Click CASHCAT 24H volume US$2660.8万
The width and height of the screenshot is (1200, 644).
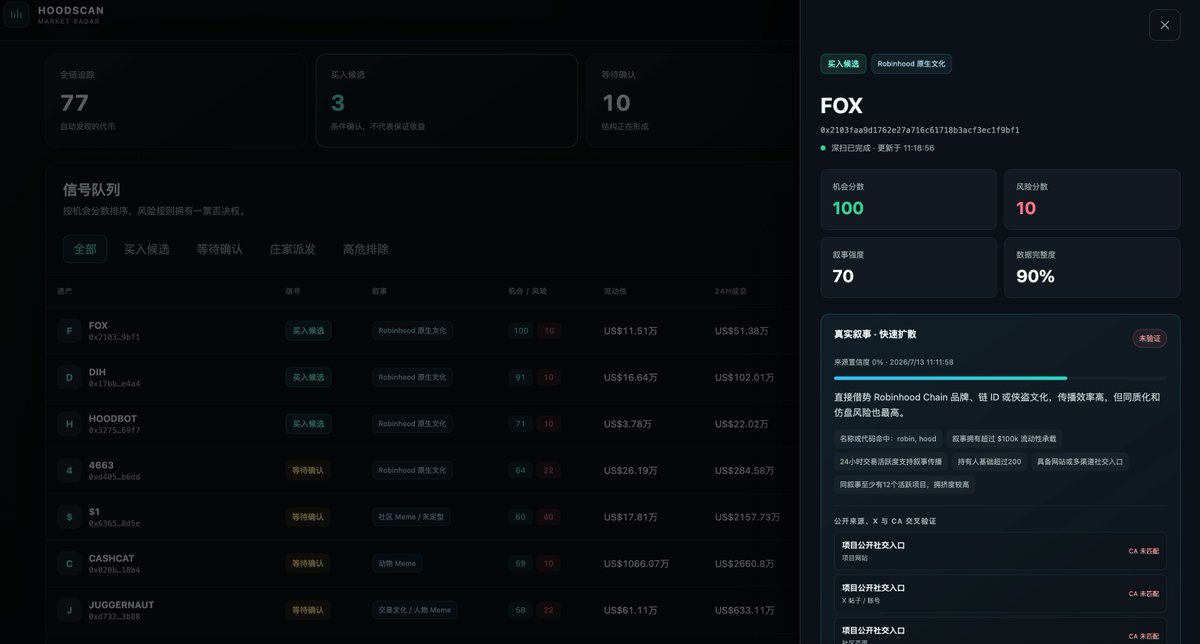tap(744, 563)
